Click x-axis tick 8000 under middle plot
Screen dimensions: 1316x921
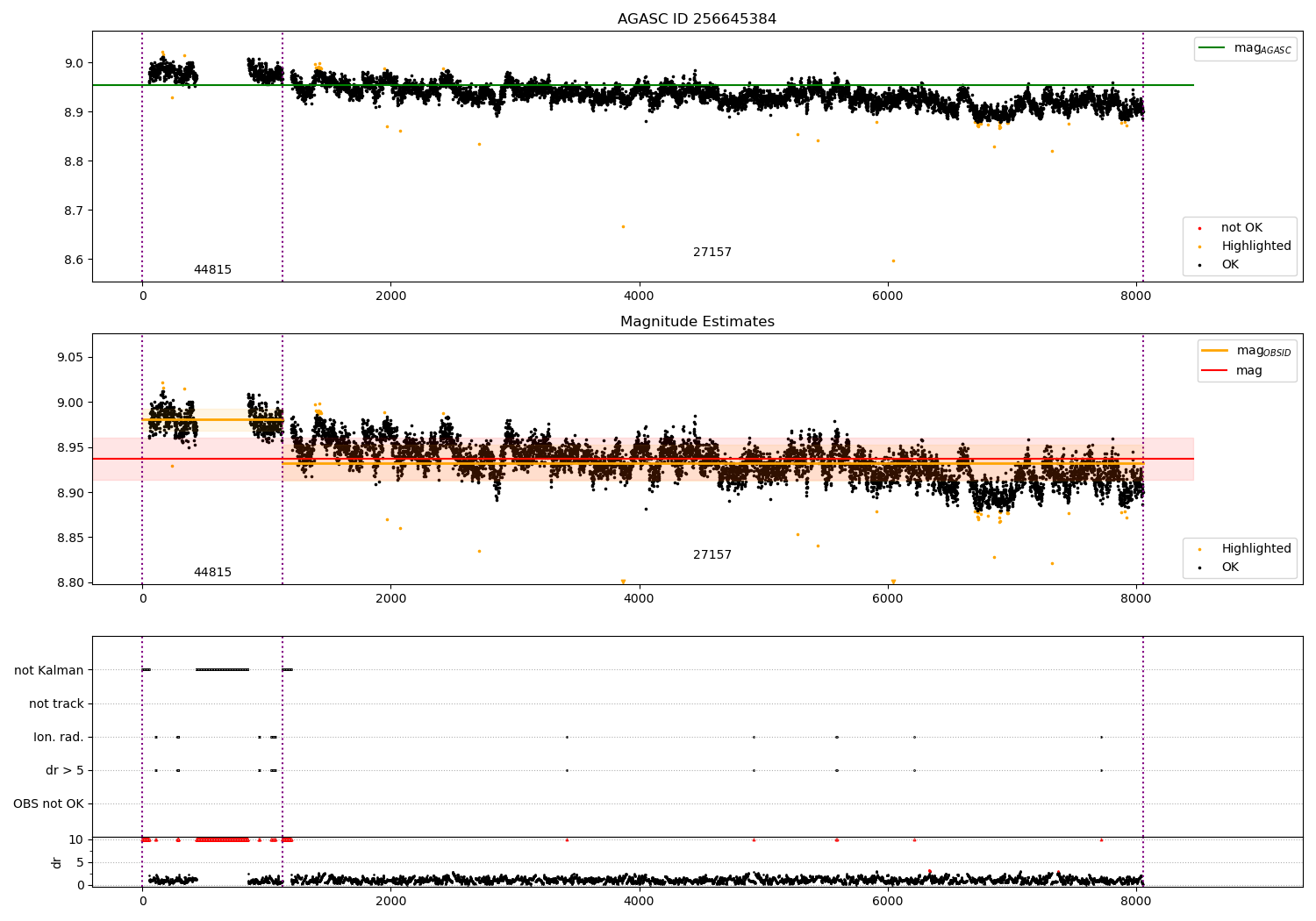point(1136,599)
